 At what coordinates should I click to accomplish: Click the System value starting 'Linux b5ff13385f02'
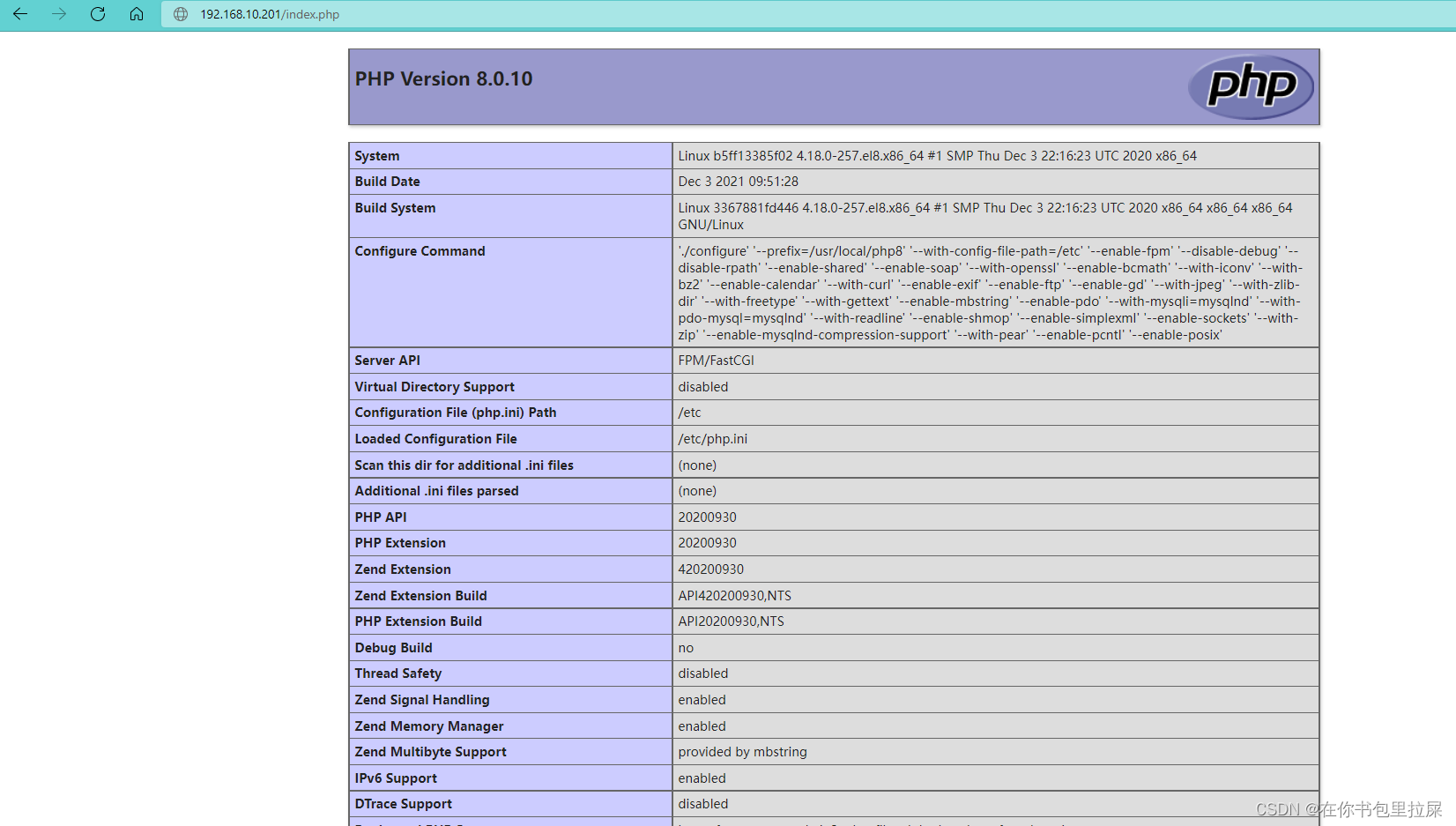937,156
